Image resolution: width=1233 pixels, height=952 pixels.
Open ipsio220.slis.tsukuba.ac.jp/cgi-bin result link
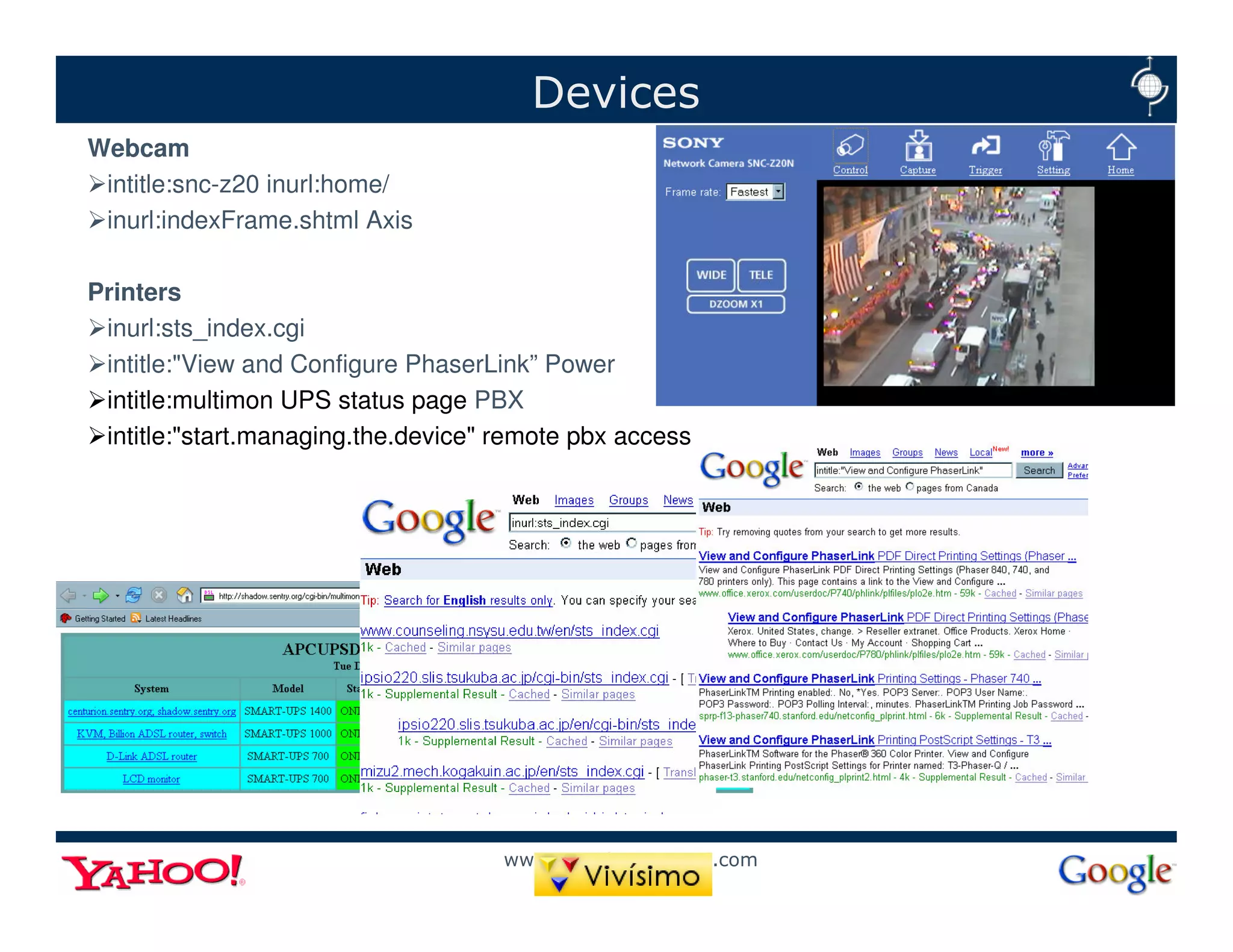tap(514, 678)
